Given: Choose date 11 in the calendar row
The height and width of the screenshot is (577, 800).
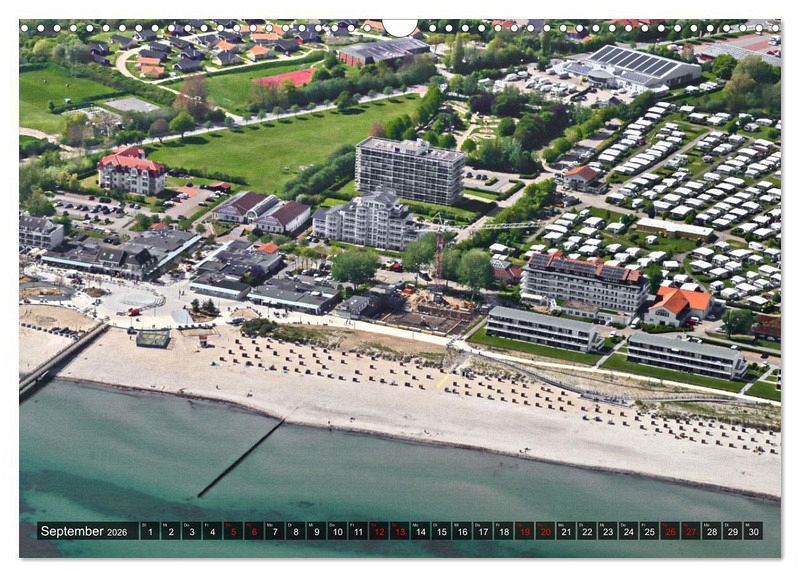Looking at the screenshot, I should pos(358,531).
